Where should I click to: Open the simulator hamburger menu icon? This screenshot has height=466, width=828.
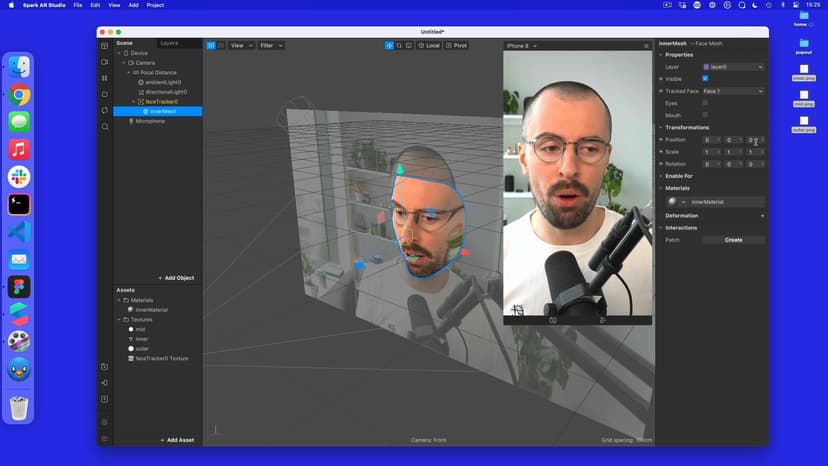(x=646, y=46)
